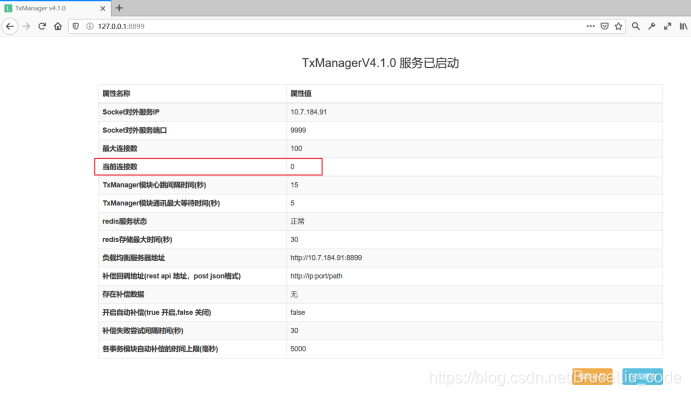The image size is (691, 396).
Task: Click the max connections value 100
Action: pyautogui.click(x=296, y=148)
